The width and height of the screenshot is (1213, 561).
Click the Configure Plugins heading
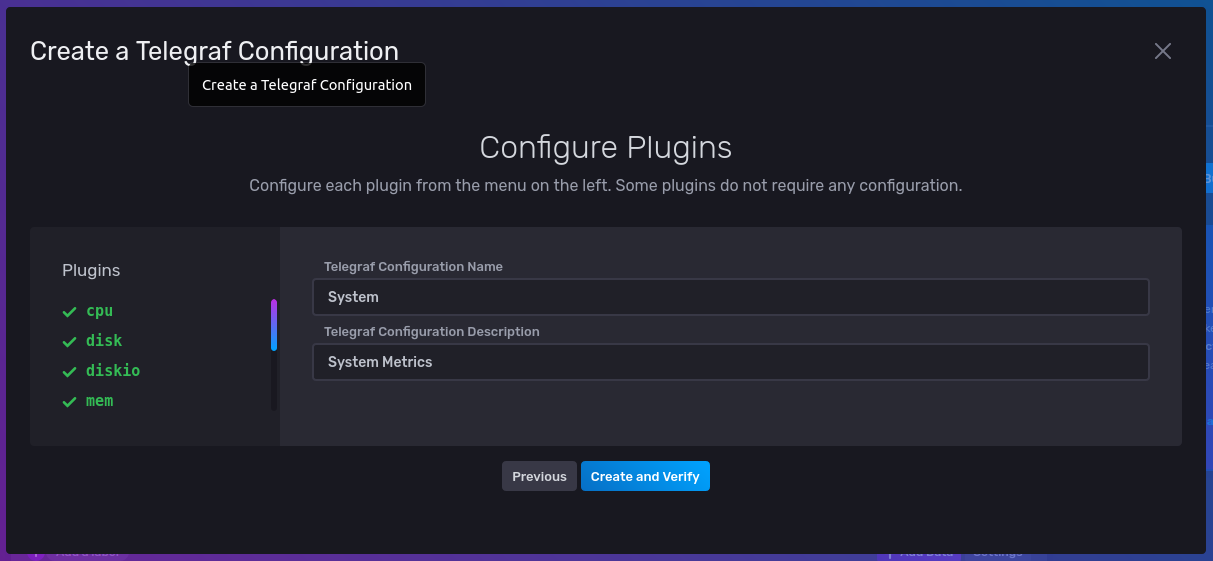pyautogui.click(x=605, y=148)
